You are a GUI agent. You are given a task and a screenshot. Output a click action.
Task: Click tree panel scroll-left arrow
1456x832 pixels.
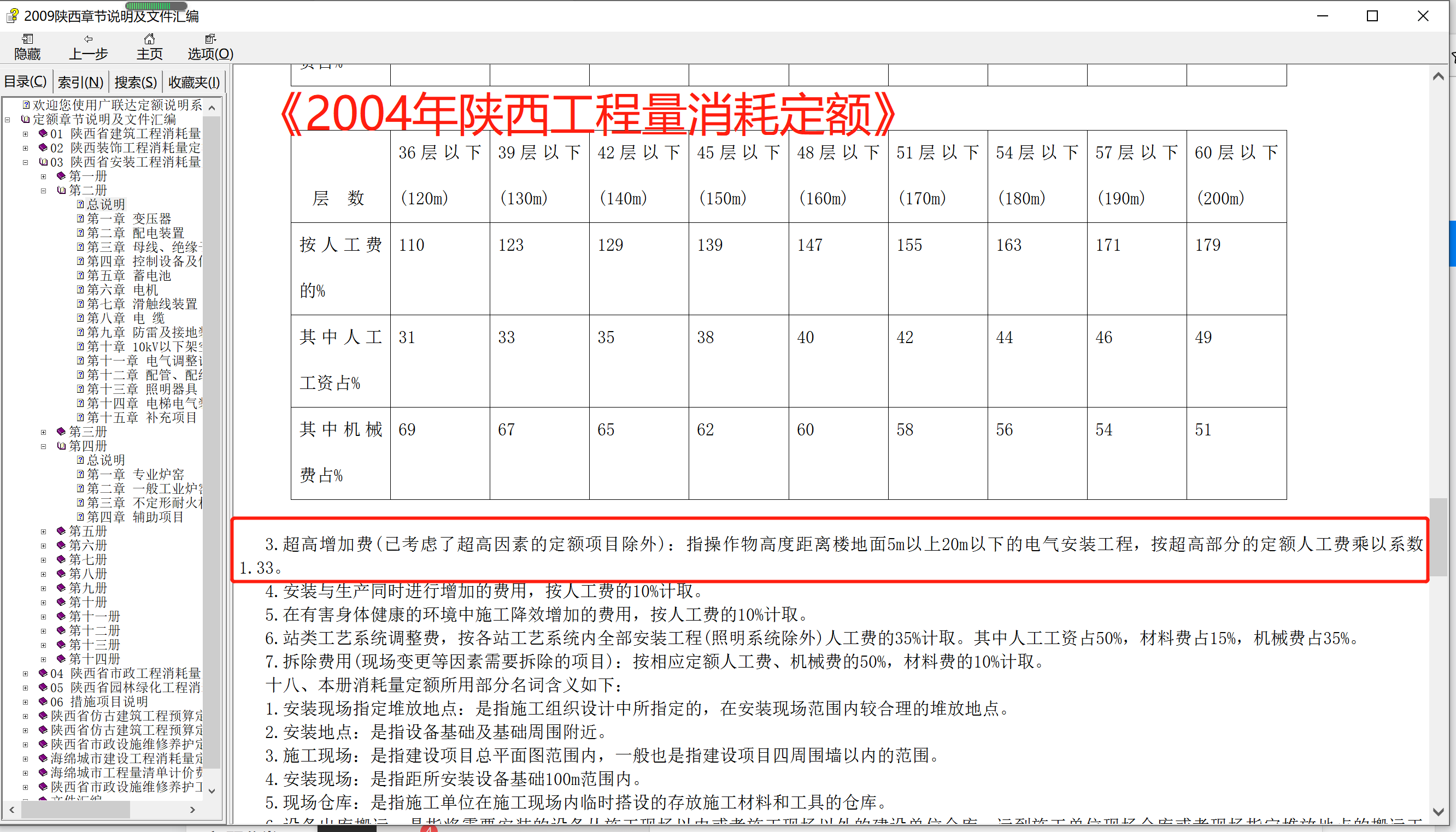[12, 809]
